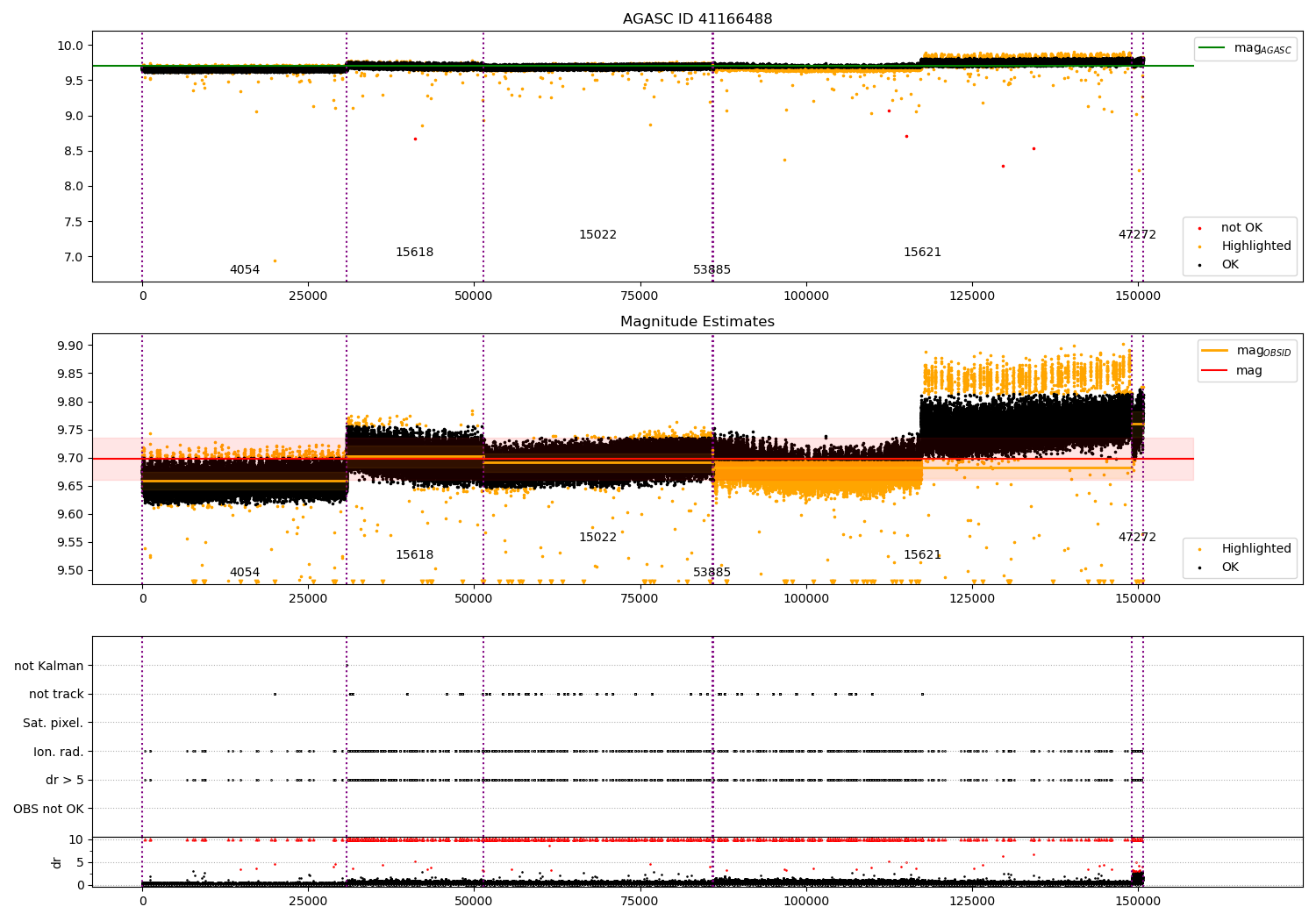Click the 'Magnitude Estimates' plot title
The height and width of the screenshot is (921, 1316).
click(x=697, y=322)
